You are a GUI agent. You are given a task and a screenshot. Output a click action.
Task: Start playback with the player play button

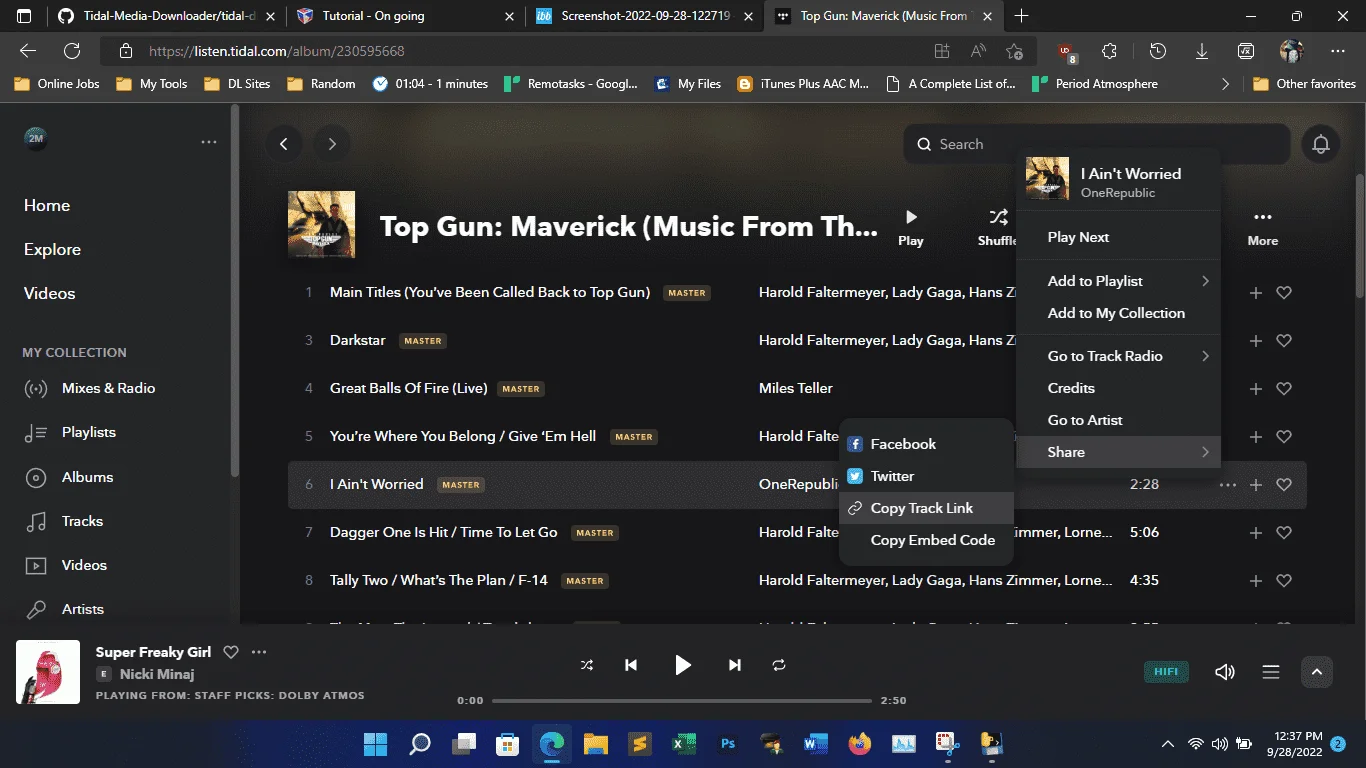pos(683,665)
